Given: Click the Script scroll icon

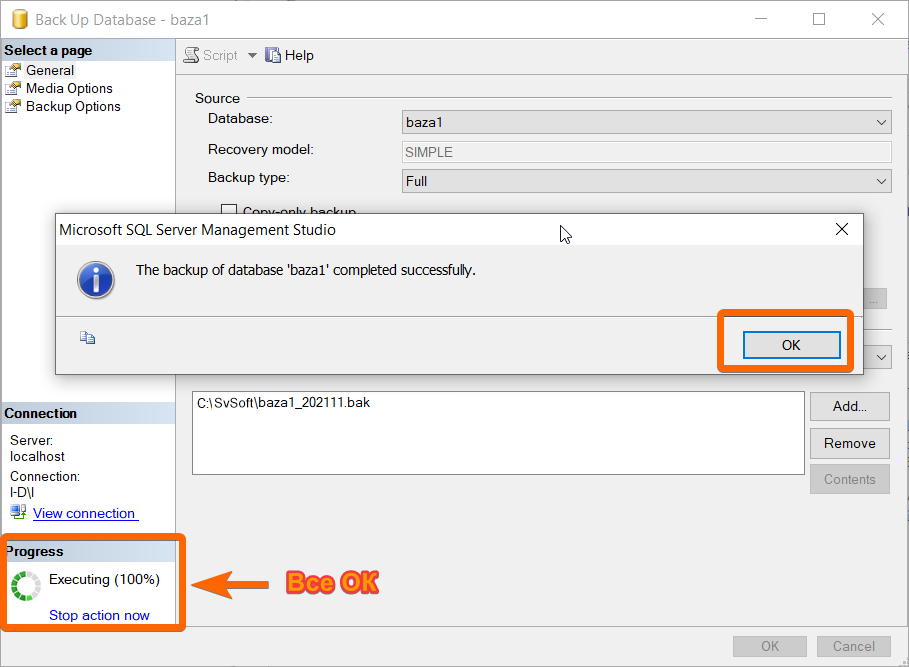Looking at the screenshot, I should point(191,55).
